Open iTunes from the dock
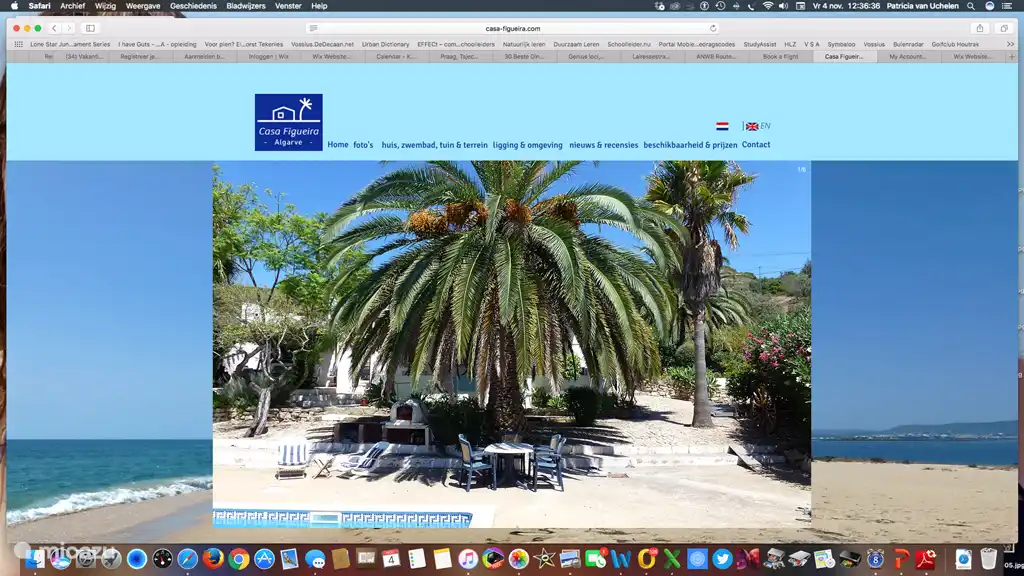The width and height of the screenshot is (1024, 576). click(x=468, y=559)
